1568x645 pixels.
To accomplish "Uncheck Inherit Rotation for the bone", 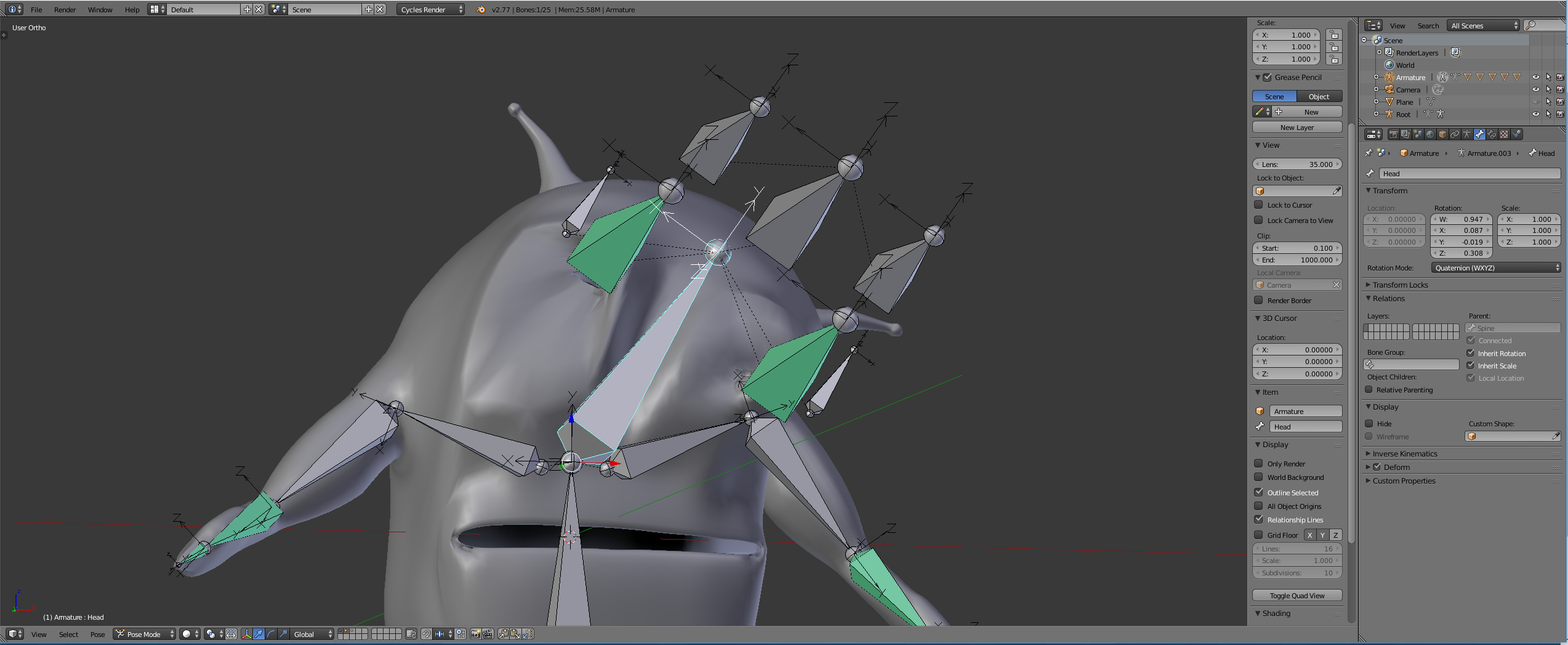I will point(1470,353).
